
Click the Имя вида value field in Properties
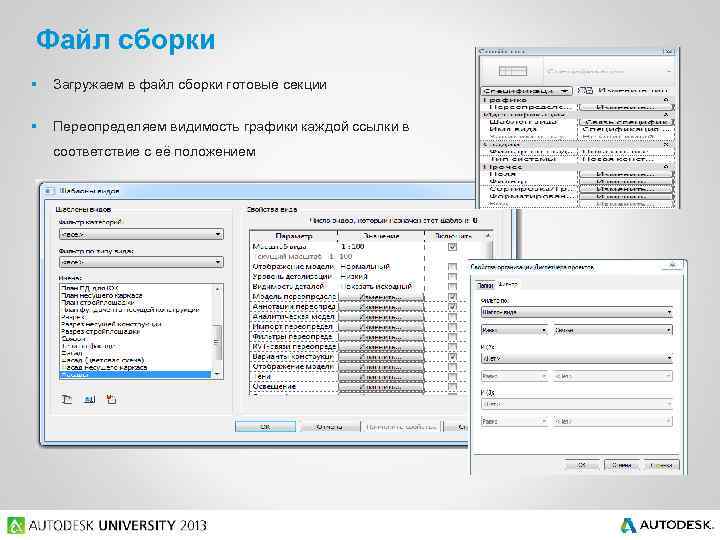(x=625, y=129)
